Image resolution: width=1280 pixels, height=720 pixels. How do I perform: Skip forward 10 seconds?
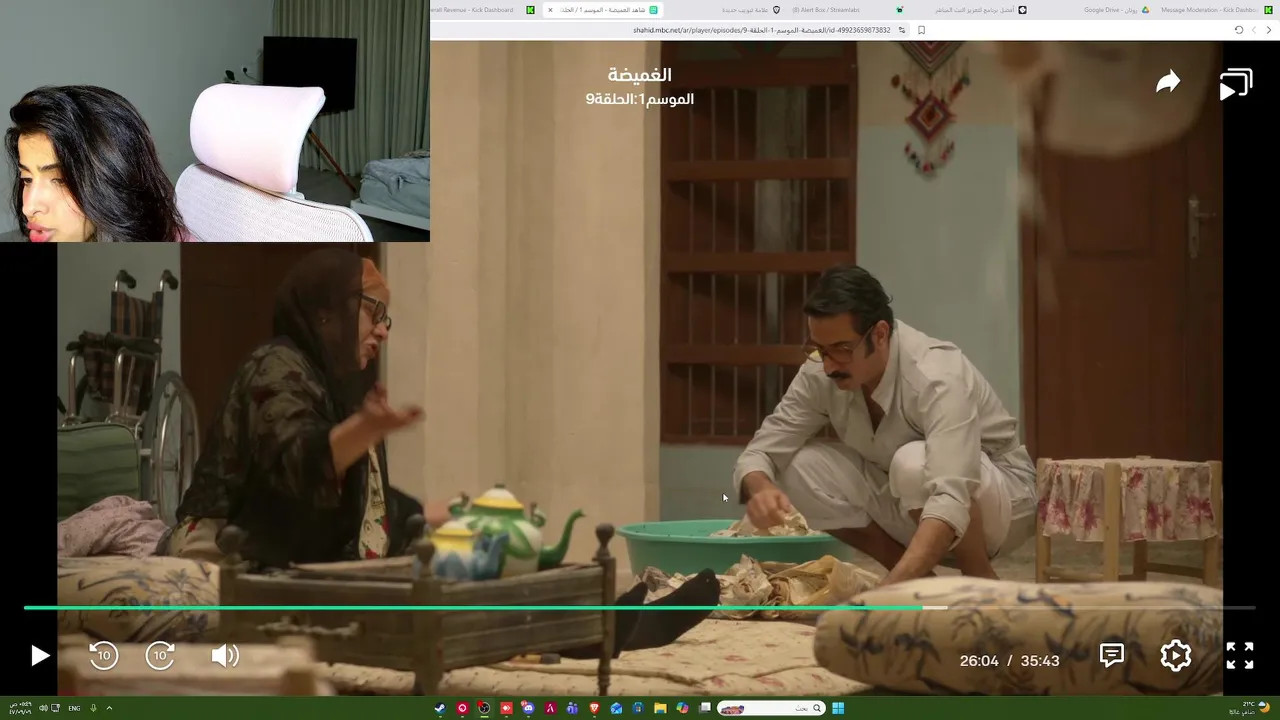pos(160,656)
